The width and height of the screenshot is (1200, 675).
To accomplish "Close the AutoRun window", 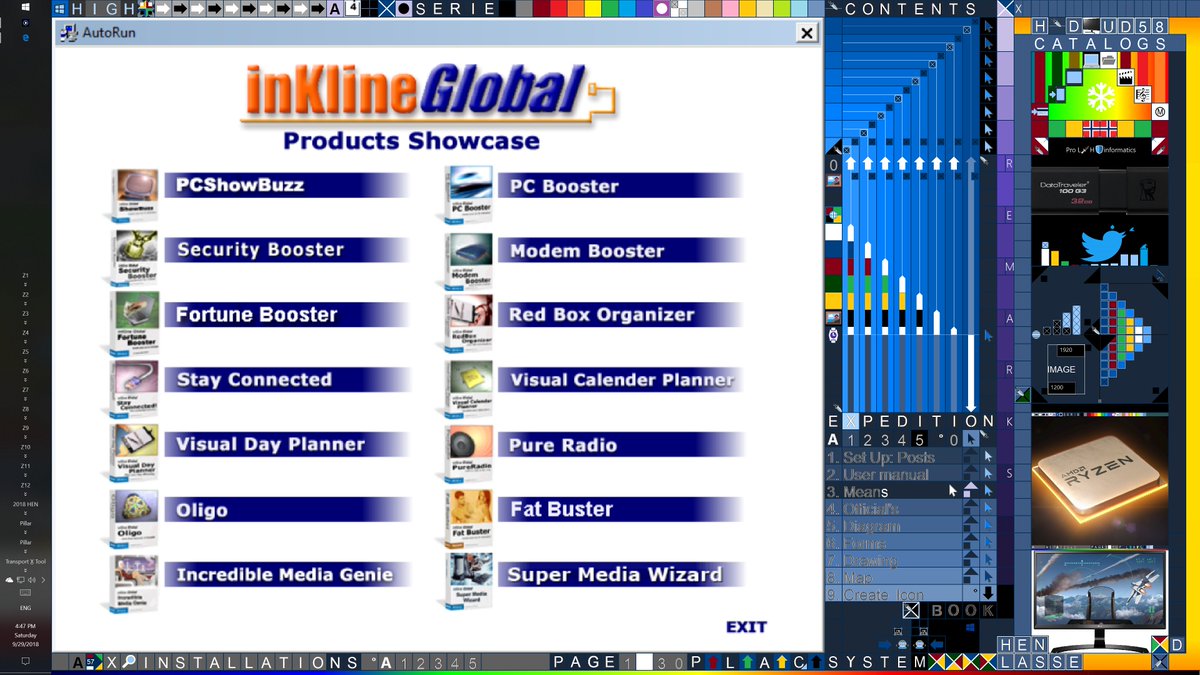I will (x=806, y=33).
